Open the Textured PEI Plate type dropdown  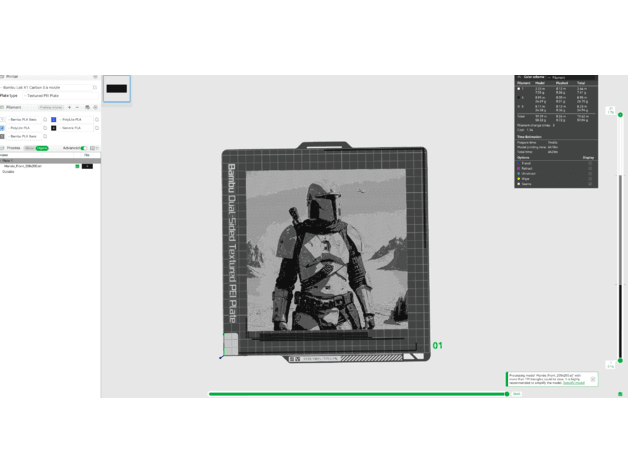(60, 96)
